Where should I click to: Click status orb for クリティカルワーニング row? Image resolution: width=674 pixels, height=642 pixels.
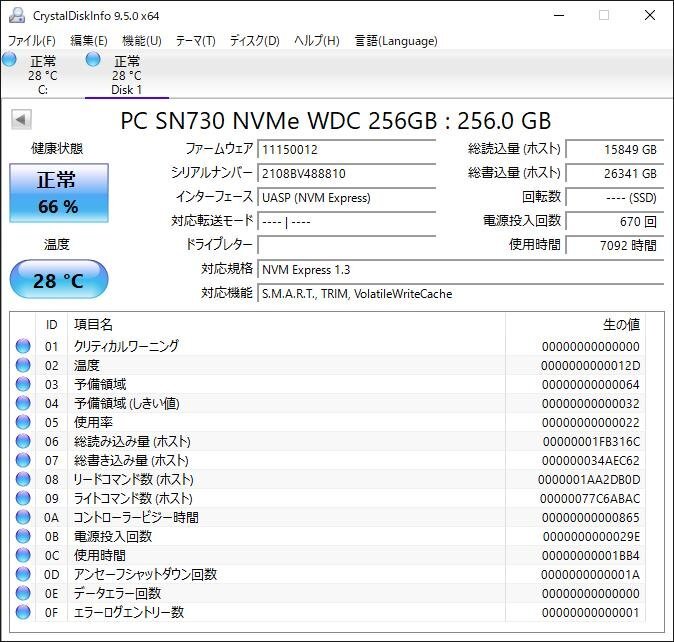pos(23,346)
